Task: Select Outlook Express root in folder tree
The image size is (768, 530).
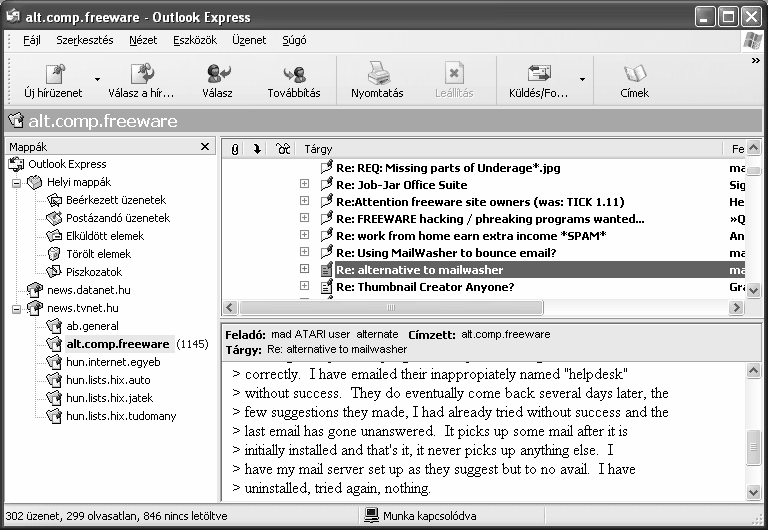Action: tap(67, 164)
